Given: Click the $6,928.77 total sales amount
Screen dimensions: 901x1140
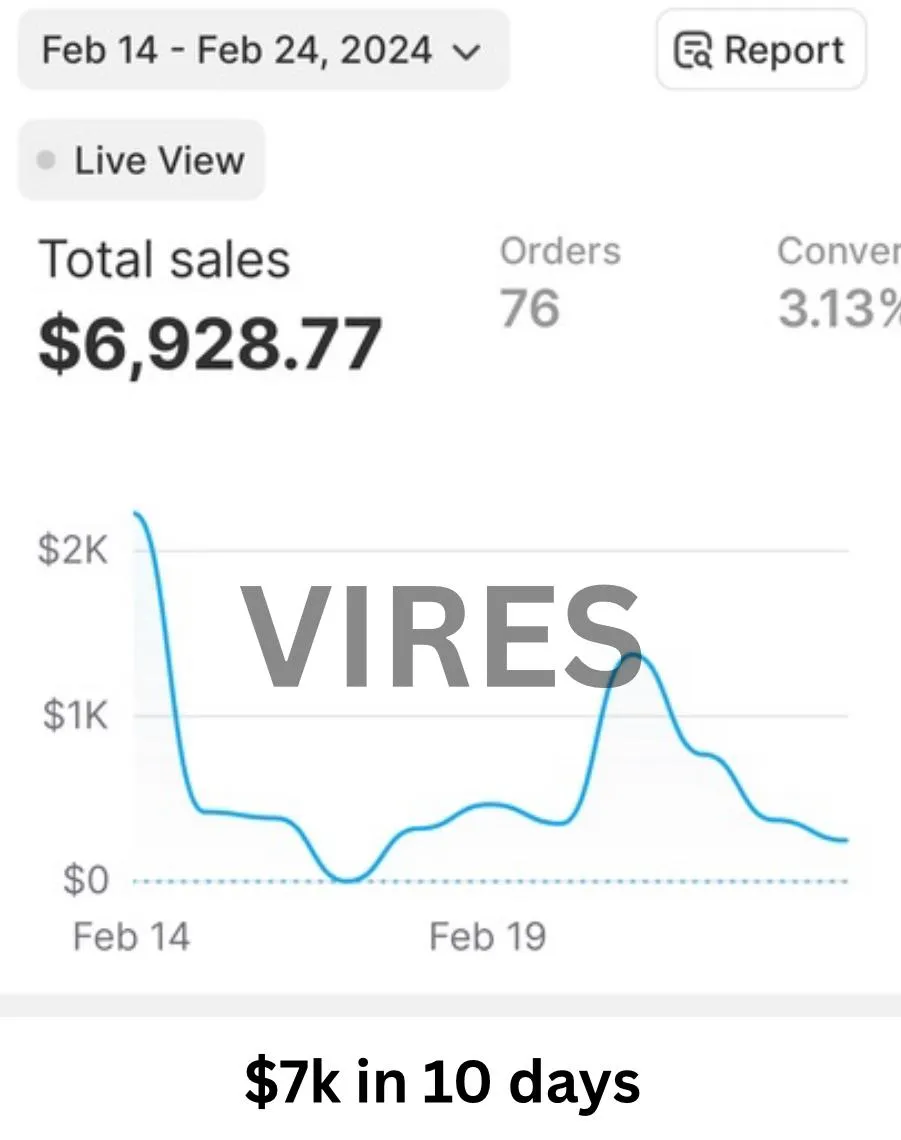Looking at the screenshot, I should [210, 344].
